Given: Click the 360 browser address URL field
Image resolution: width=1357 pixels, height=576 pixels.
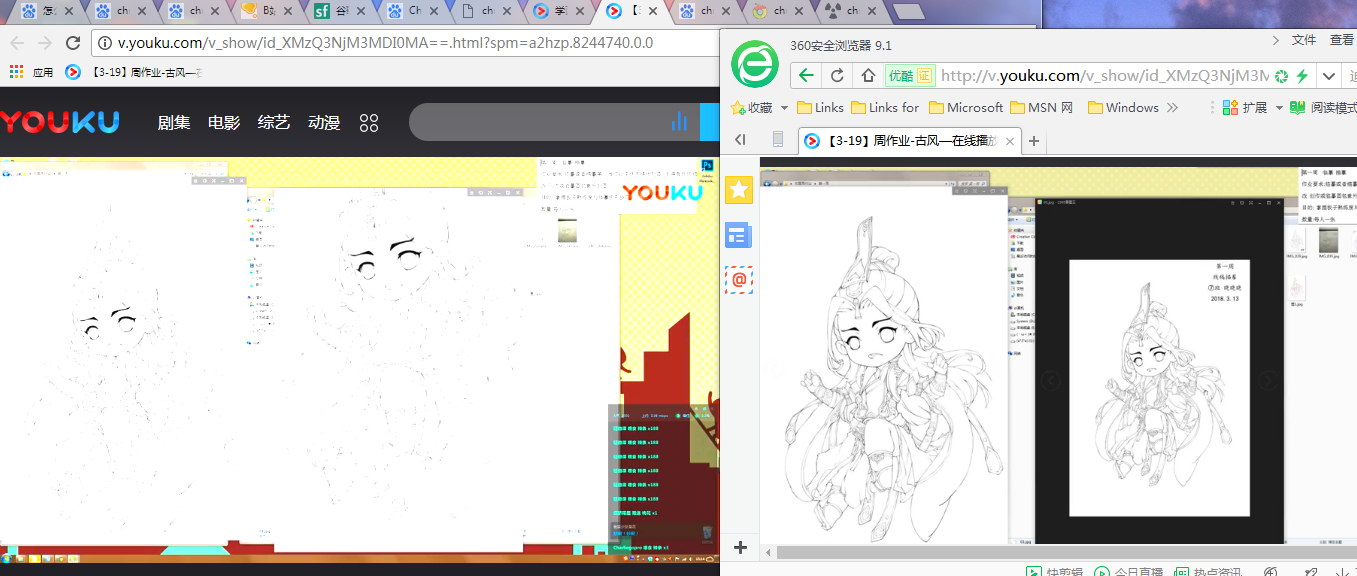Looking at the screenshot, I should coord(1104,76).
